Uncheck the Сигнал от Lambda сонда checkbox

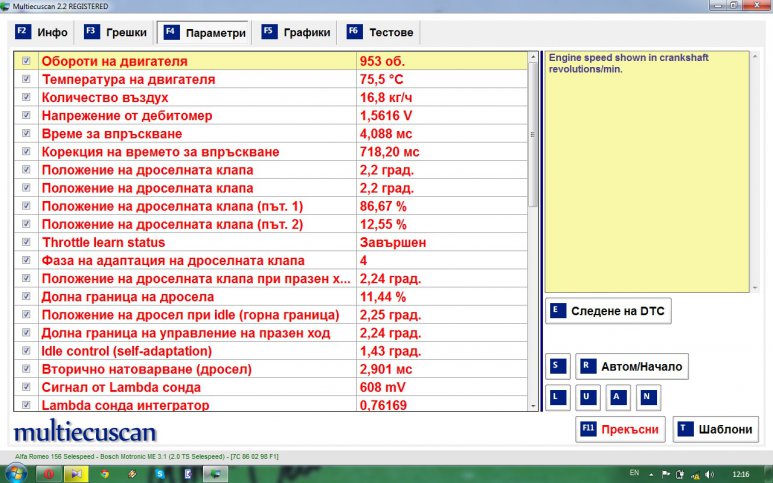click(26, 387)
